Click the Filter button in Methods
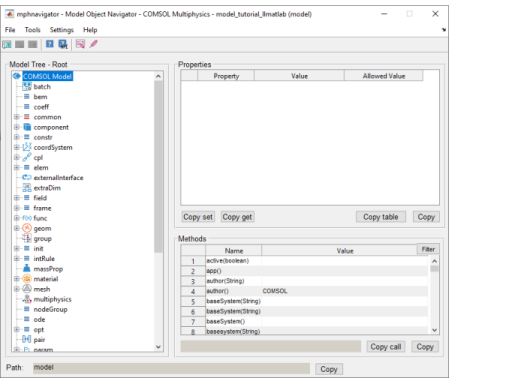 pos(428,249)
